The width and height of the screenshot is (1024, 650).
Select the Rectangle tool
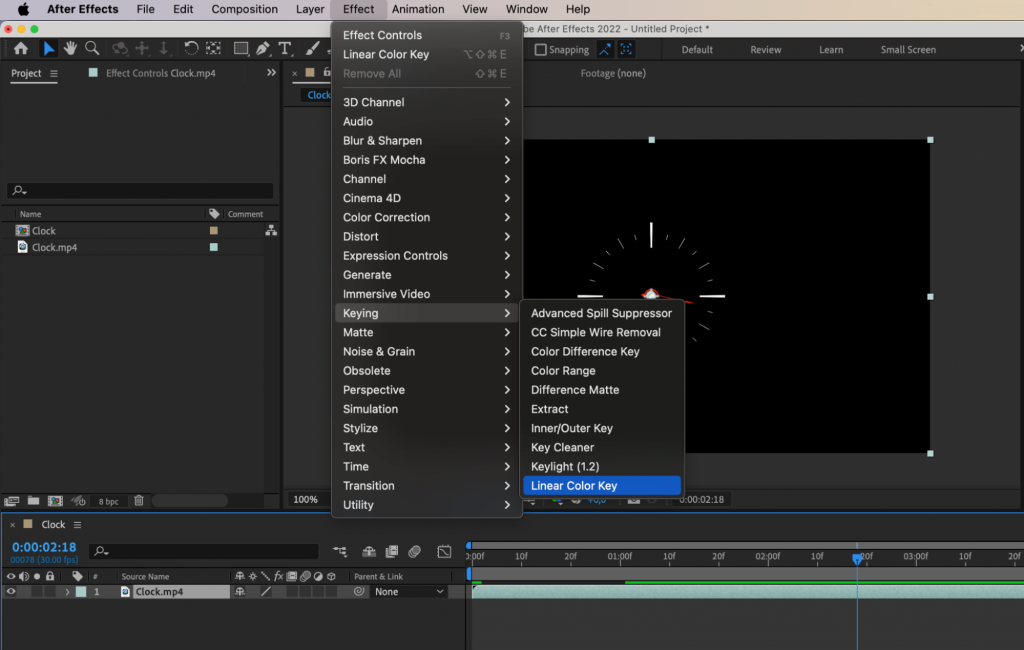[241, 47]
